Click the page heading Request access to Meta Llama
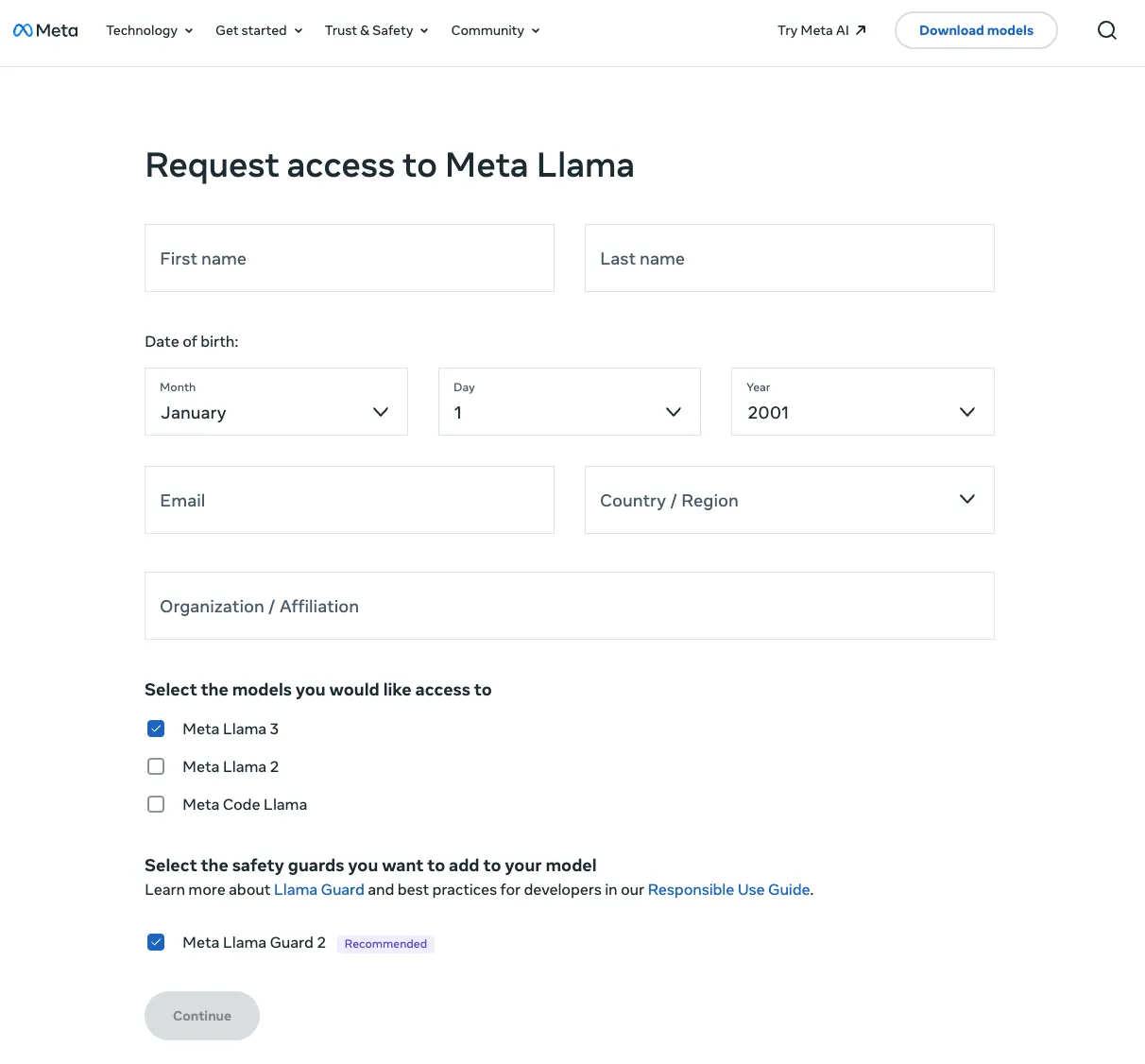Viewport: 1145px width, 1064px height. (x=389, y=165)
